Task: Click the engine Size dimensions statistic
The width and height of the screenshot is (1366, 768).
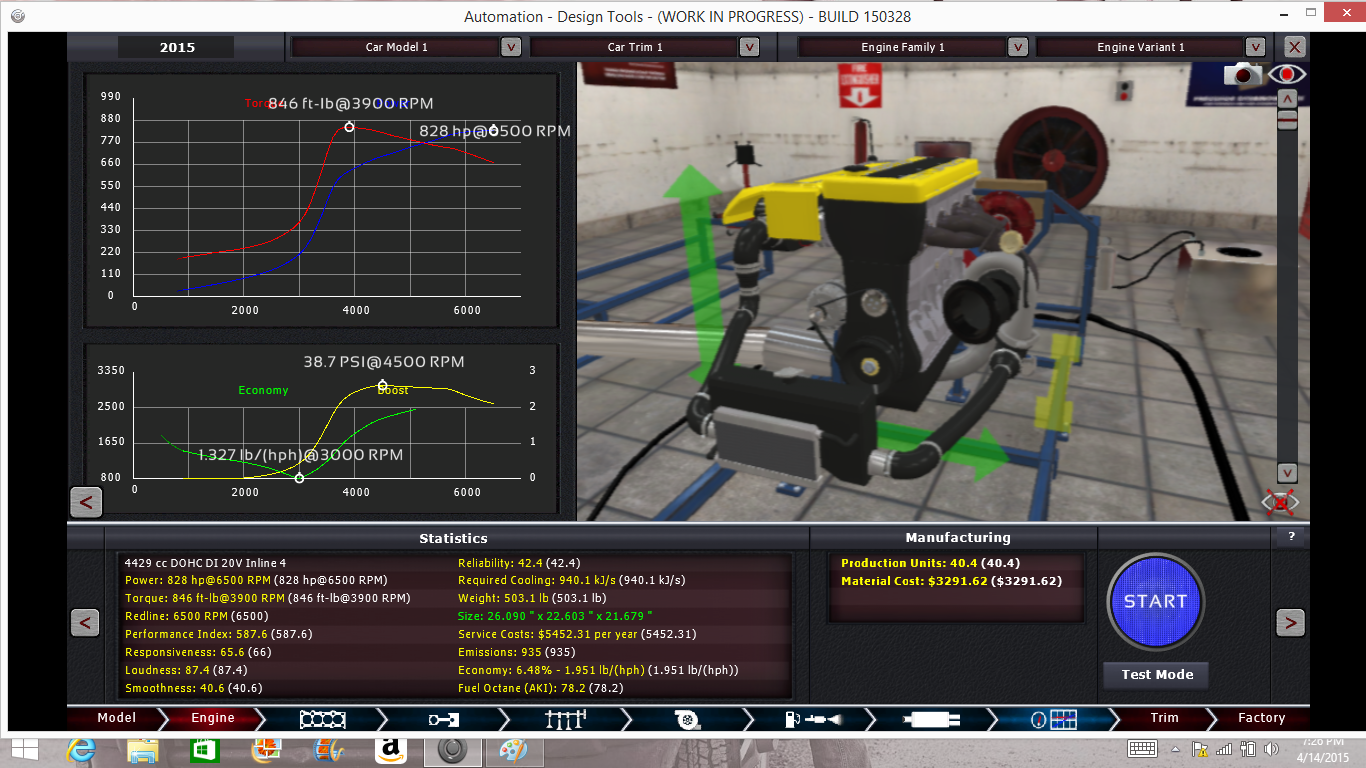Action: tap(556, 616)
